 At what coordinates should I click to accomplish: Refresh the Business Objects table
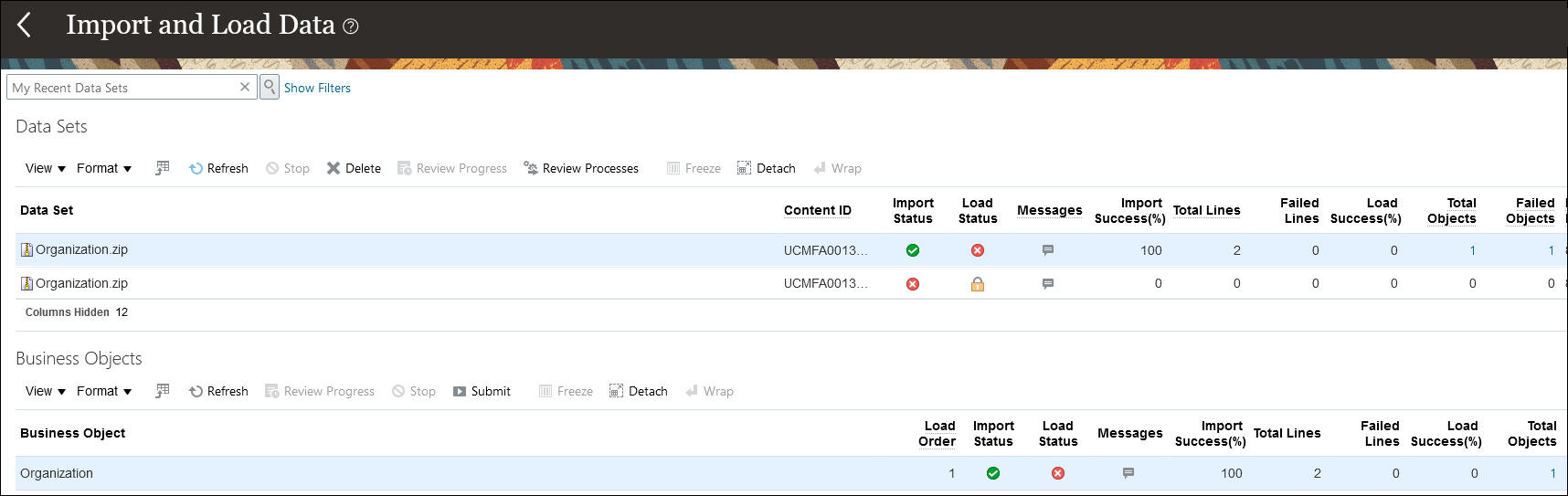point(218,391)
